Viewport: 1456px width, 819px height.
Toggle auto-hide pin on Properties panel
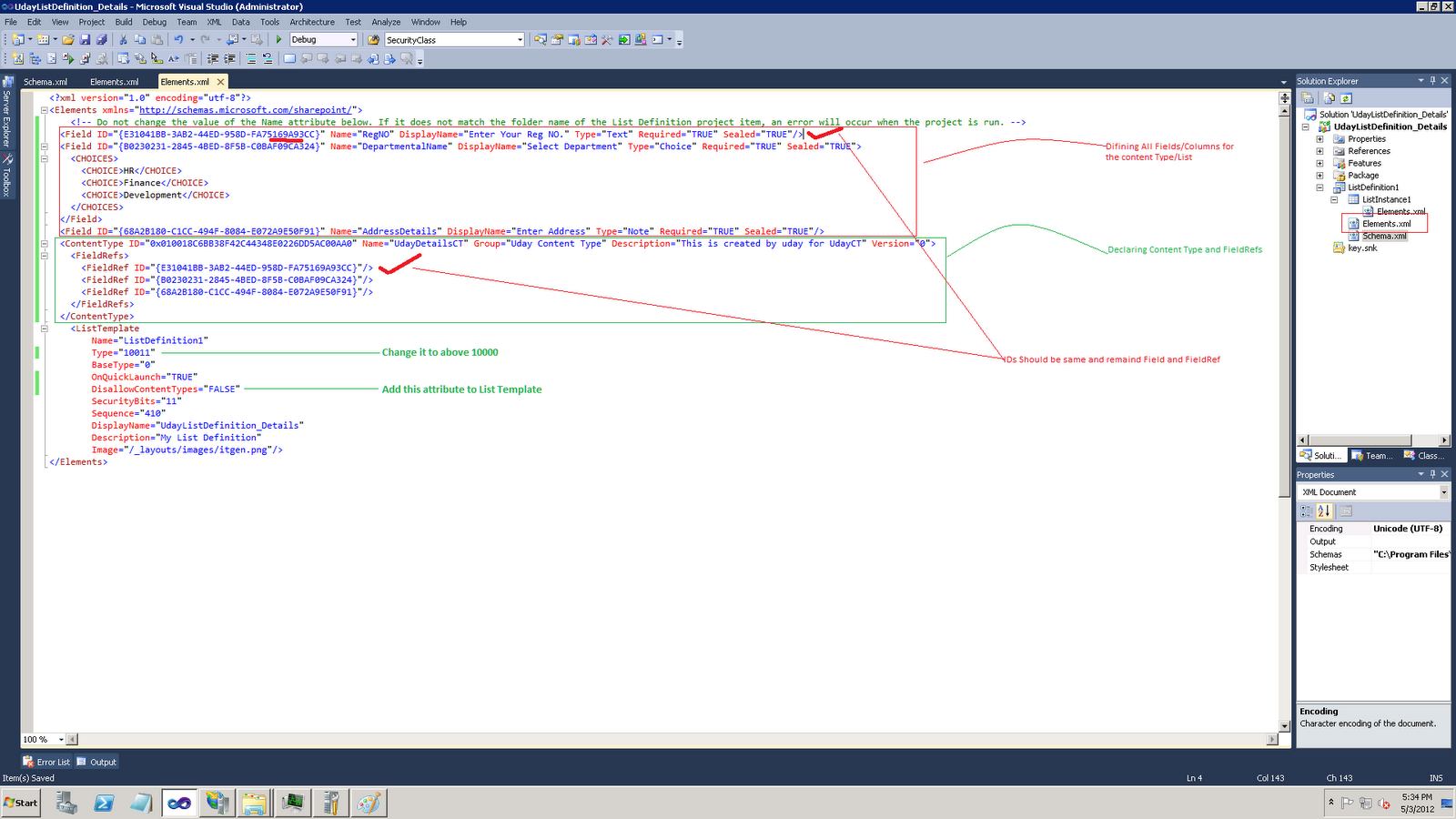pos(1432,474)
